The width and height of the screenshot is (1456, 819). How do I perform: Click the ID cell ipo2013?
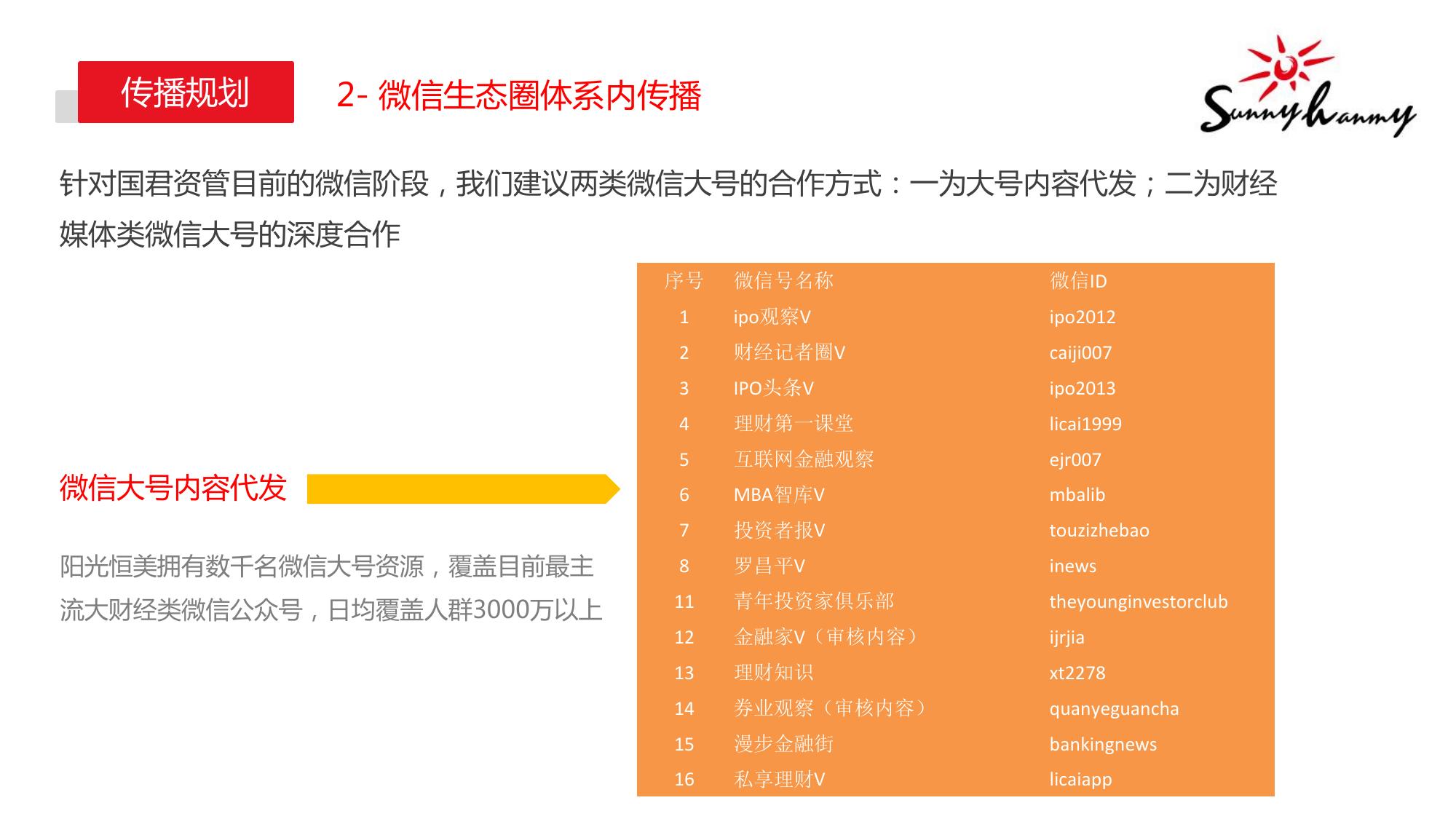(x=1083, y=388)
